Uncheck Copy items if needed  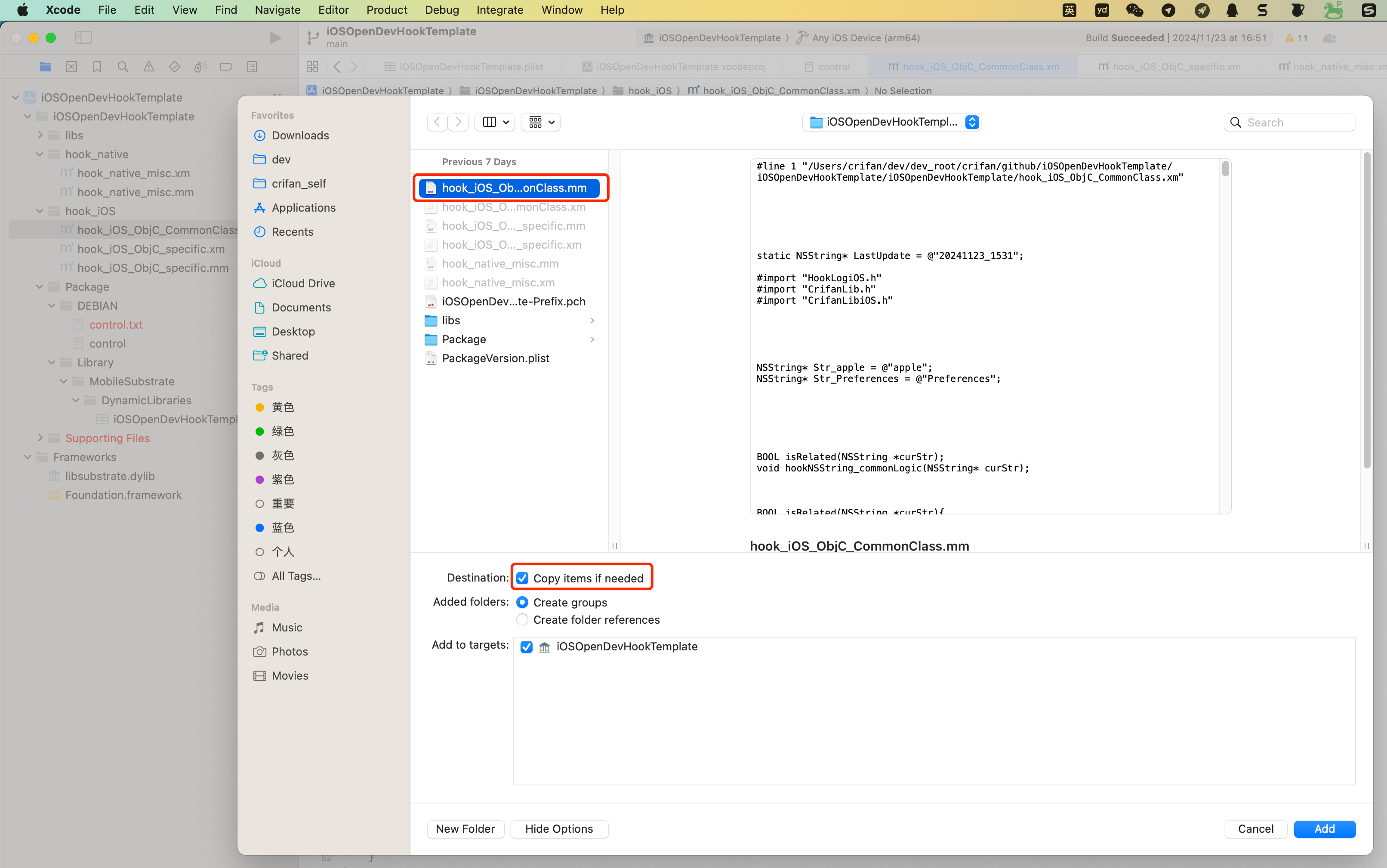522,578
